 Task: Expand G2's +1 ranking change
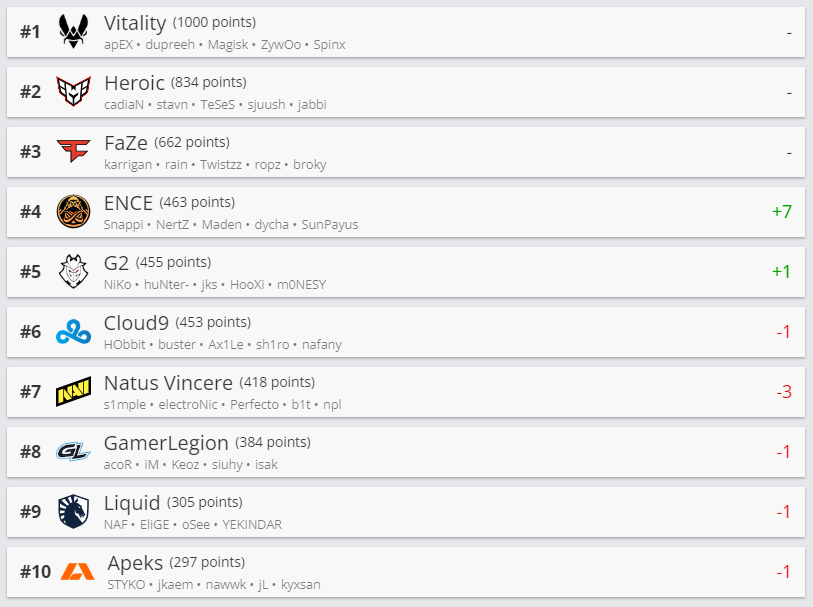[x=781, y=272]
